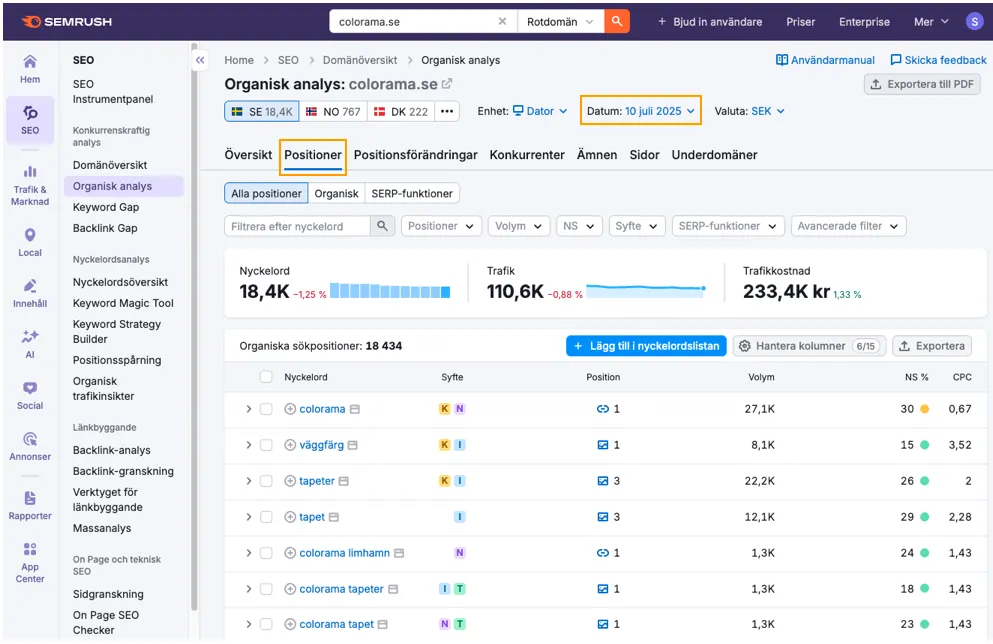Check the box for tapeter row
993x644 pixels.
266,481
